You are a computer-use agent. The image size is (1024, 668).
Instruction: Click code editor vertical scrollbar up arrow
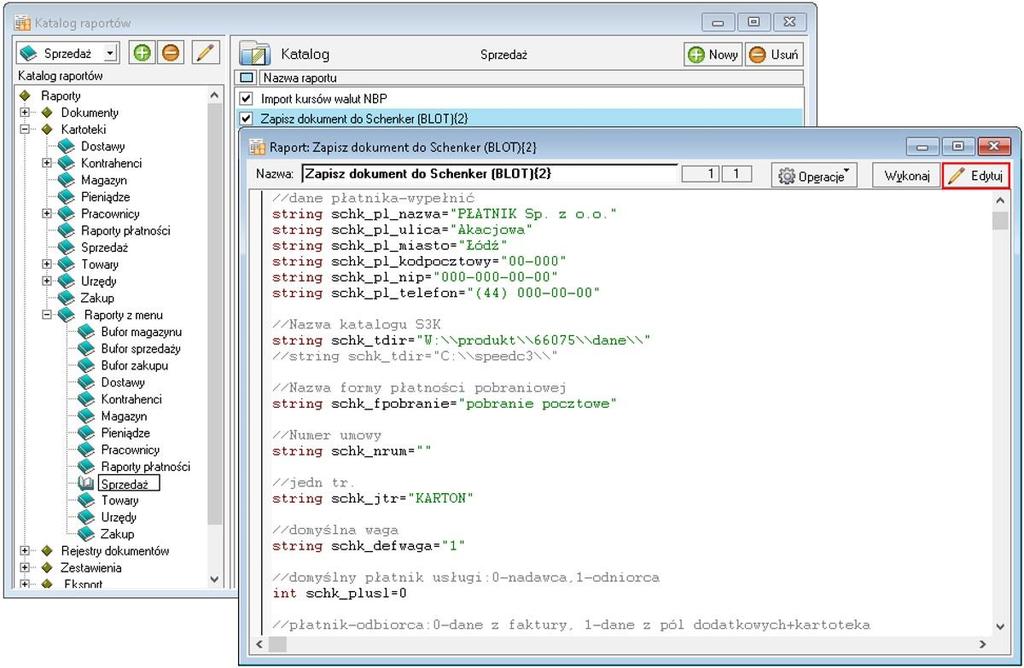click(1000, 200)
